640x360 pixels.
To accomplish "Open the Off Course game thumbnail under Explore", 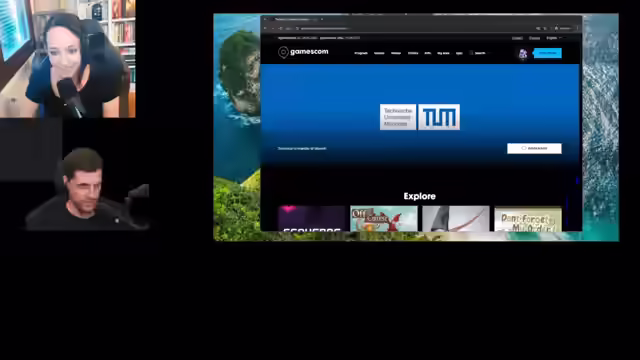I will click(x=384, y=218).
